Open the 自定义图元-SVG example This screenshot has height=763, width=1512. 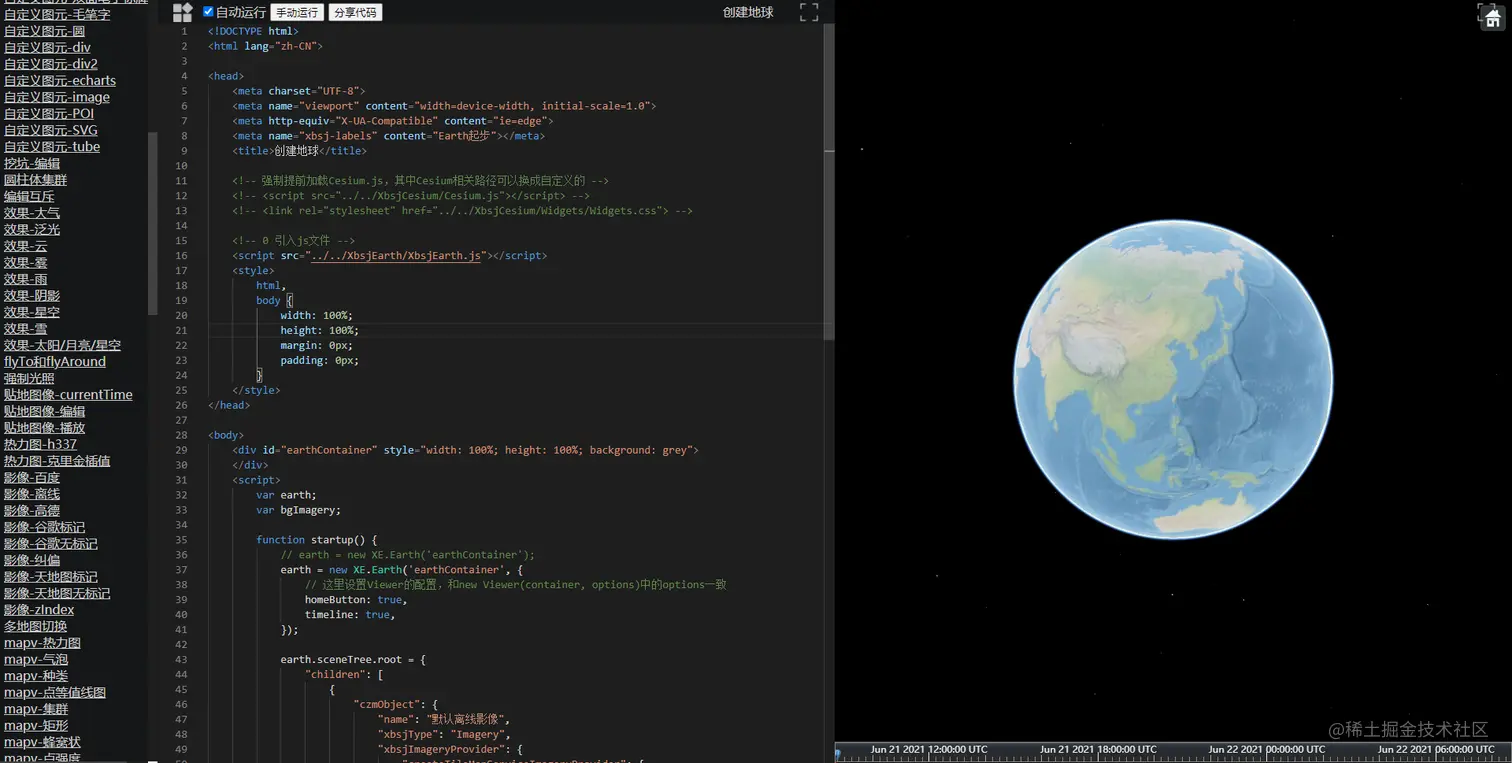click(51, 130)
